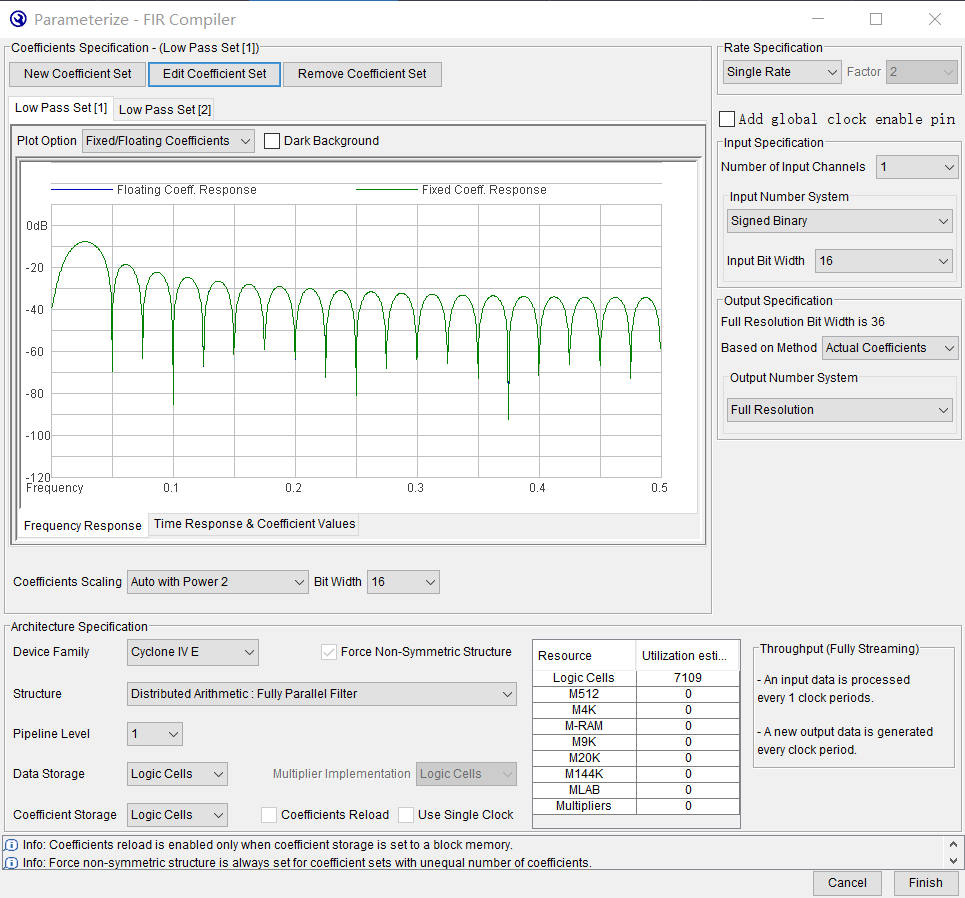Click the M-RAM resource row label
The width and height of the screenshot is (965, 898).
click(584, 726)
